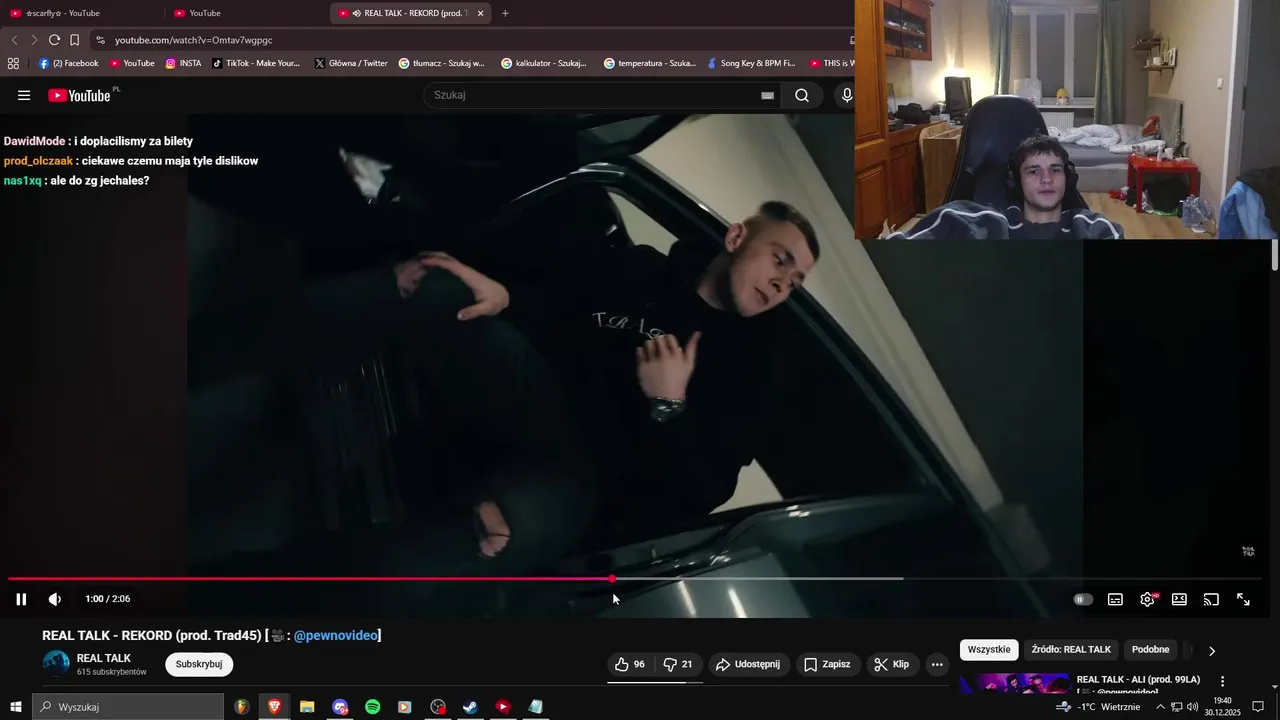Switch to the scarfly YouTube tab
Viewport: 1280px width, 720px height.
pyautogui.click(x=82, y=13)
